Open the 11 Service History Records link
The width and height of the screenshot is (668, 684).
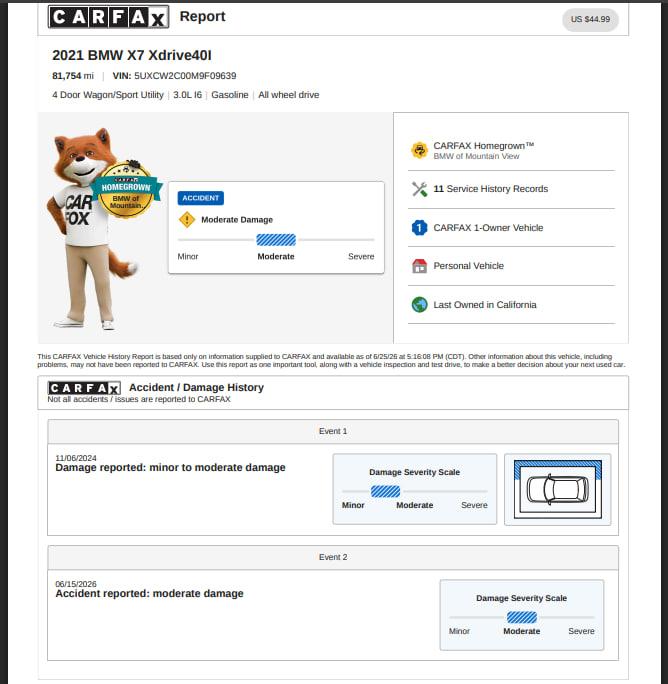pyautogui.click(x=490, y=189)
